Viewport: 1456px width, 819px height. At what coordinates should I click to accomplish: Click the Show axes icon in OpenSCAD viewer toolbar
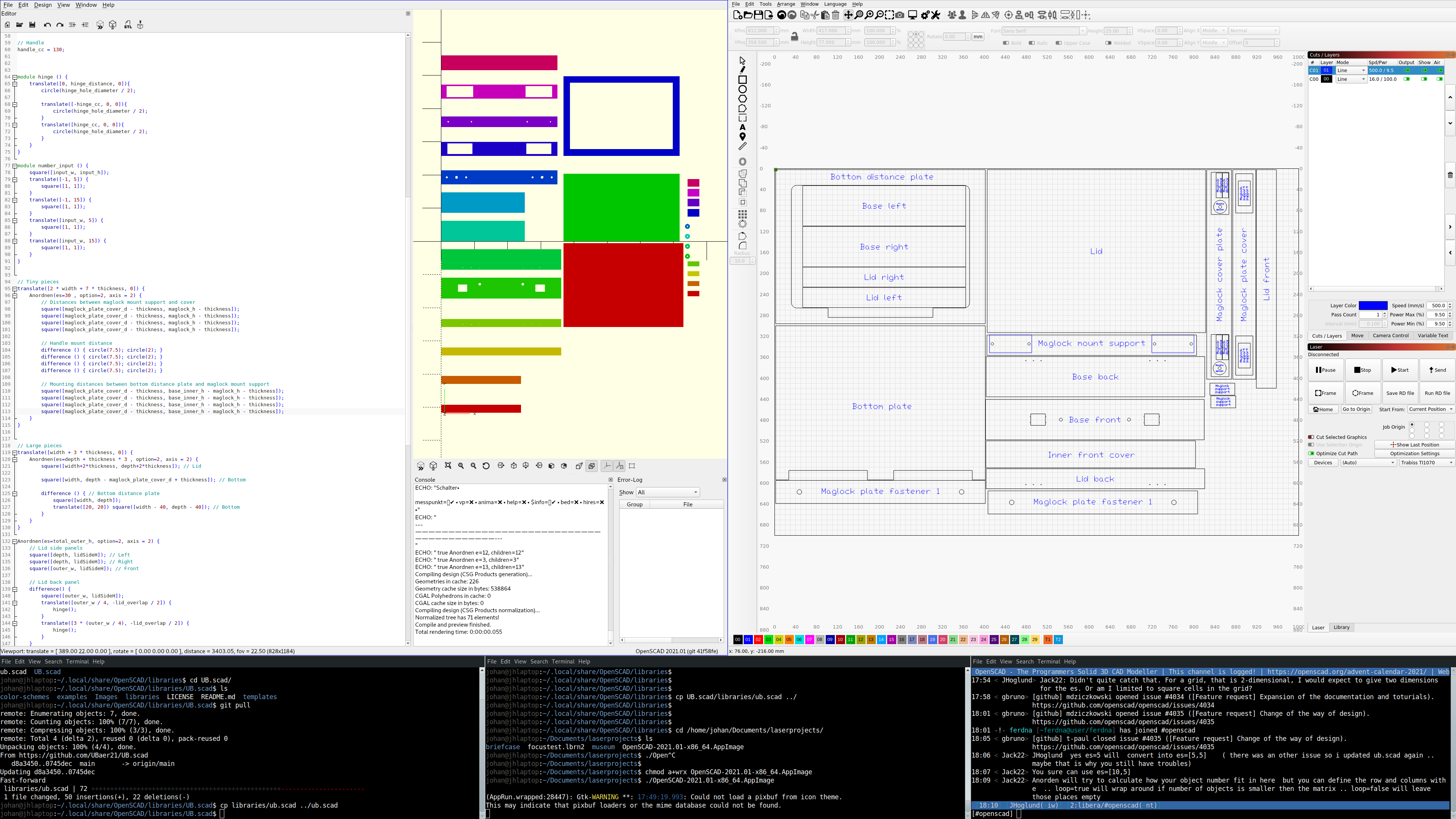pos(607,466)
